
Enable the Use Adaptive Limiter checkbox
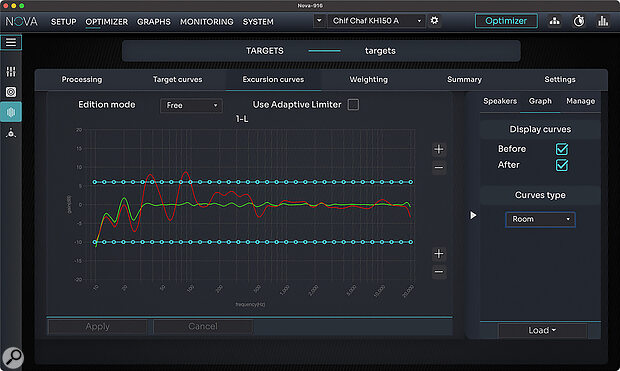pyautogui.click(x=353, y=105)
